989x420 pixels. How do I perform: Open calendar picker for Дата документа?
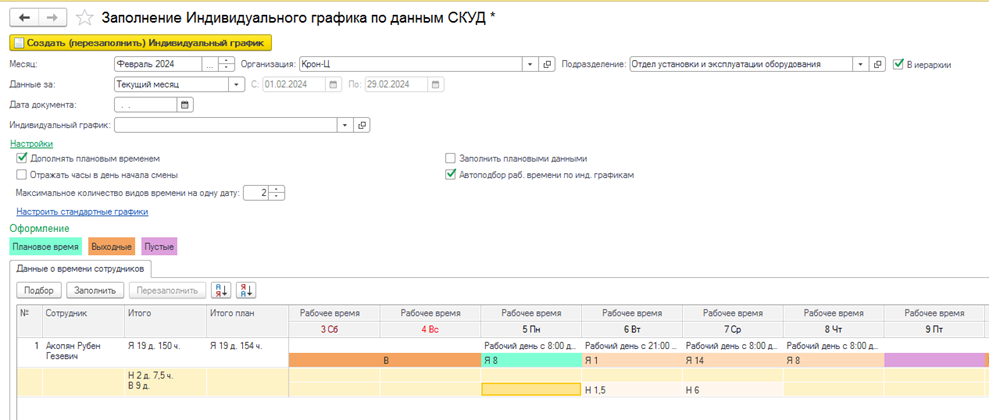(184, 104)
